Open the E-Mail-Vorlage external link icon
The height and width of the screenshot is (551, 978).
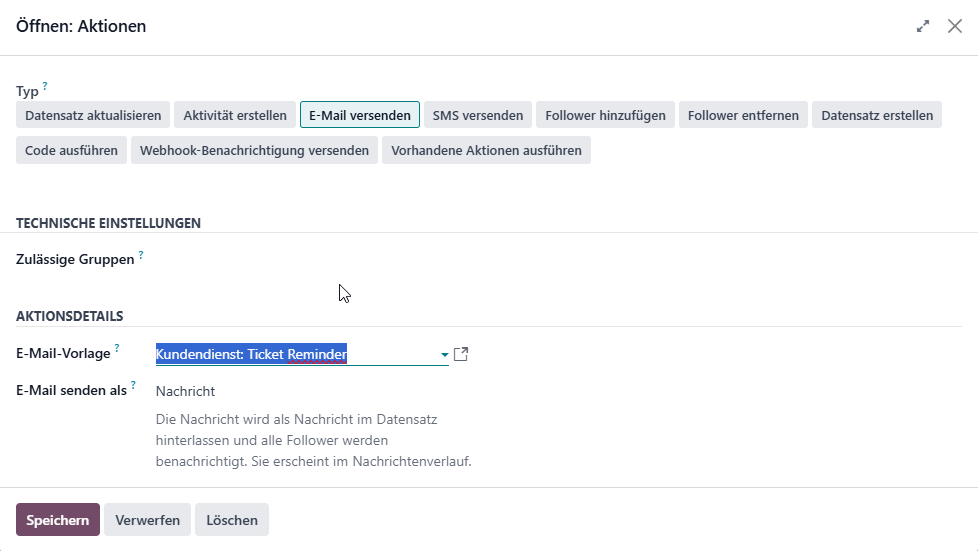coord(461,354)
